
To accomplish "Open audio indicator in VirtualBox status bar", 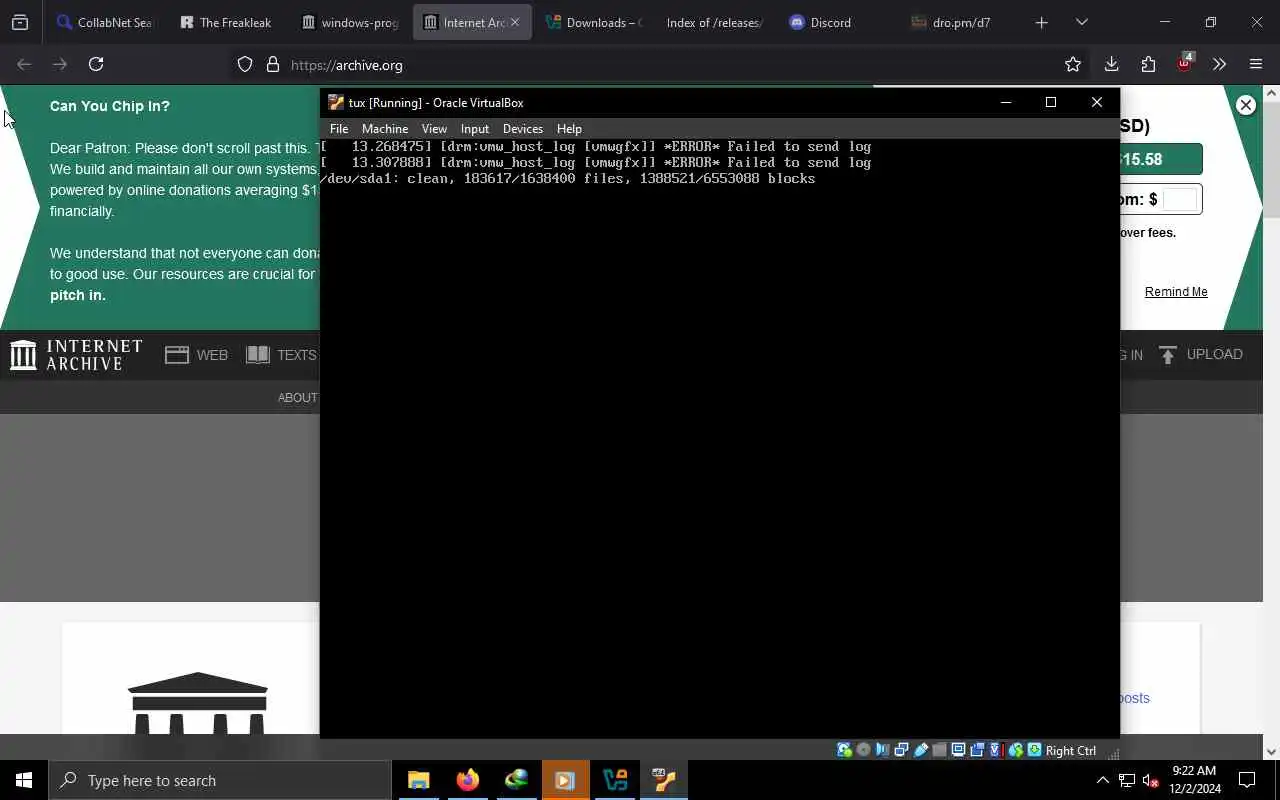I will [882, 750].
